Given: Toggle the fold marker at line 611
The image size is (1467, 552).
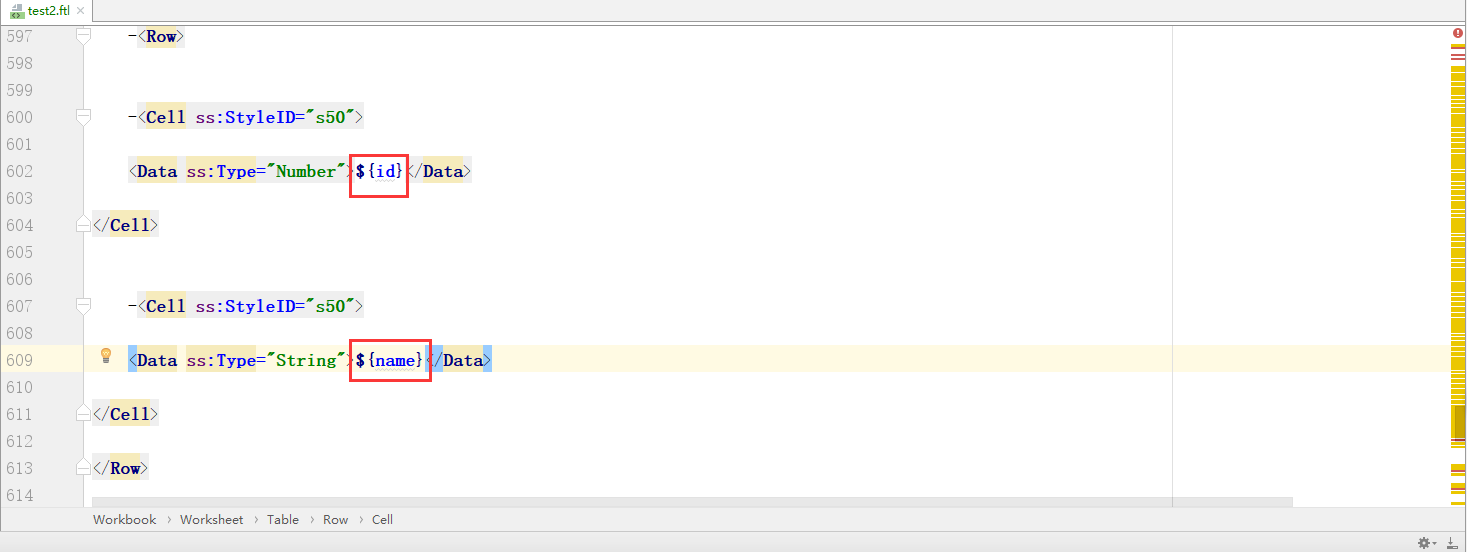Looking at the screenshot, I should point(83,414).
